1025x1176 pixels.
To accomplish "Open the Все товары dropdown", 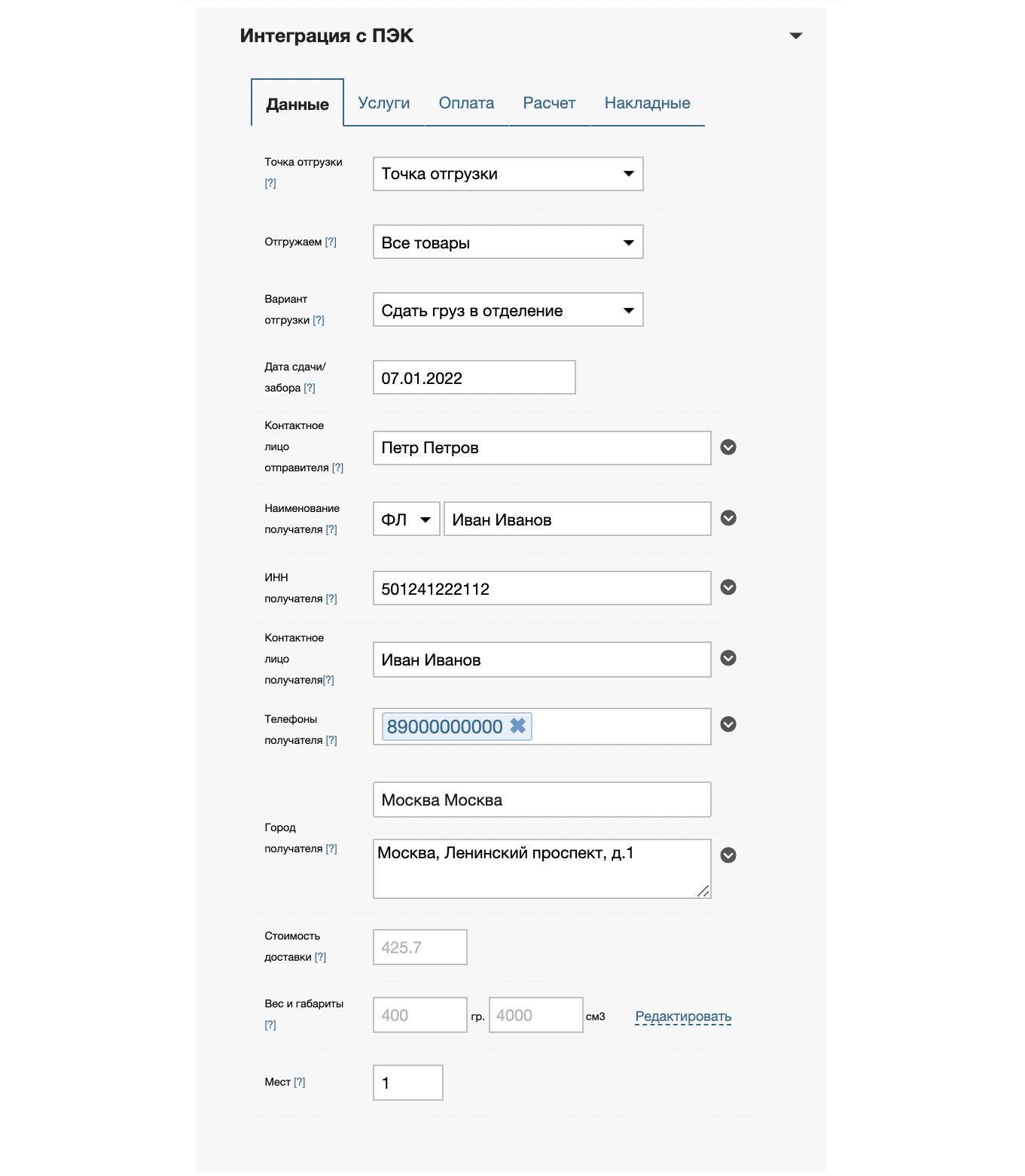I will 508,242.
